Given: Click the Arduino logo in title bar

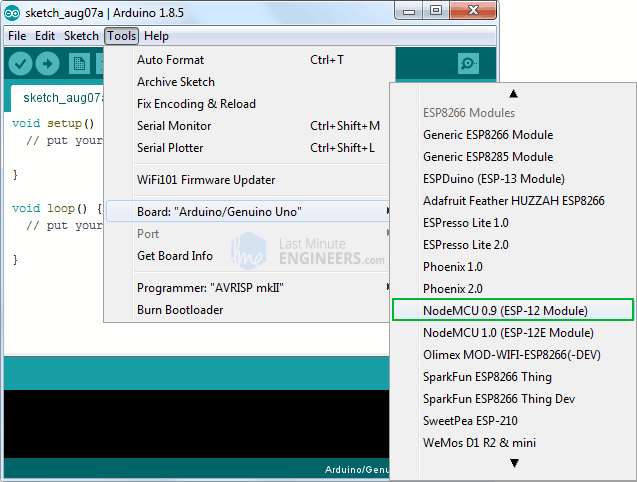Looking at the screenshot, I should [12, 13].
